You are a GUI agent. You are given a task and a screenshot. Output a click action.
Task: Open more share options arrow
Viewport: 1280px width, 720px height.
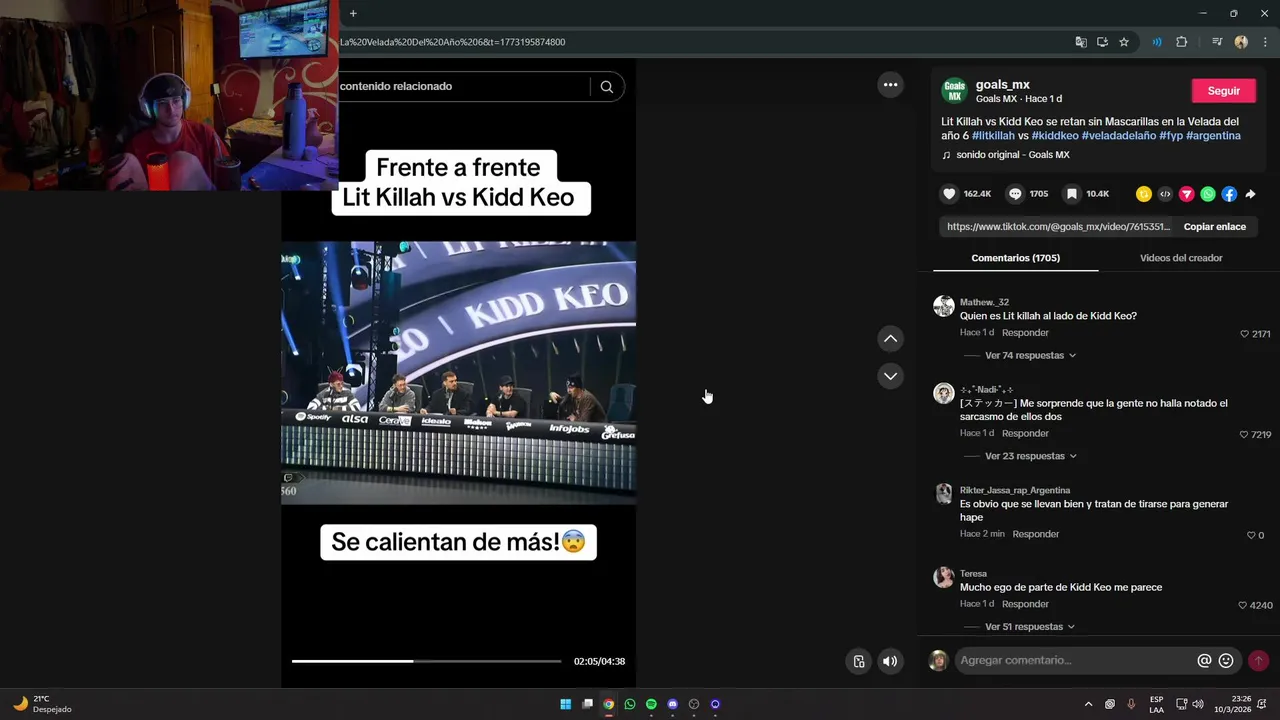[x=1250, y=194]
